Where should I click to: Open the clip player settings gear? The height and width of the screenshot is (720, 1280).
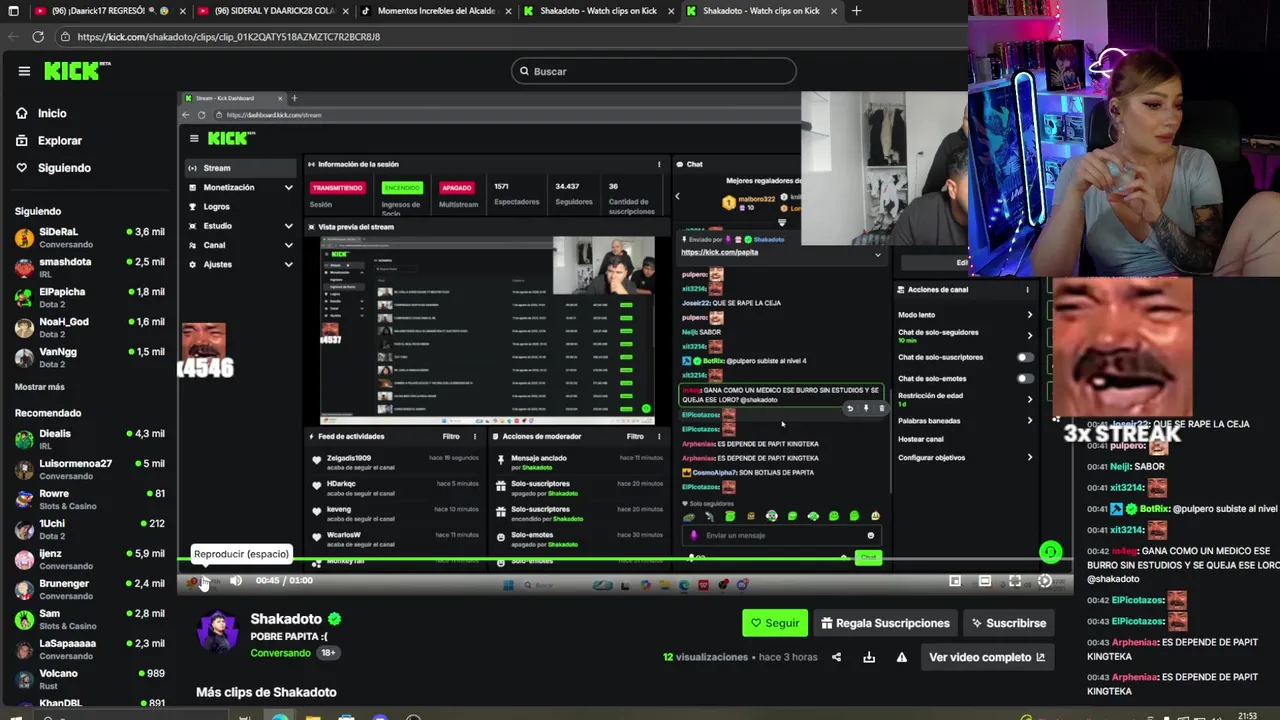pyautogui.click(x=1045, y=581)
